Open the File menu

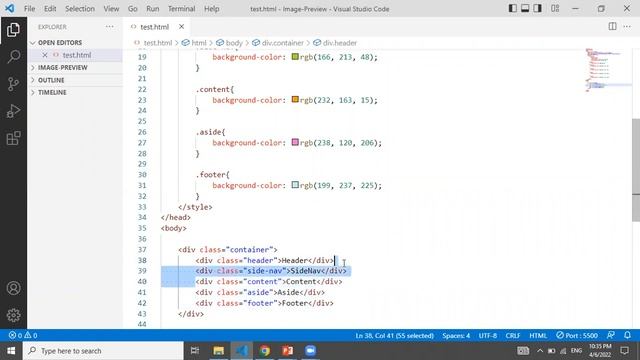click(x=29, y=9)
